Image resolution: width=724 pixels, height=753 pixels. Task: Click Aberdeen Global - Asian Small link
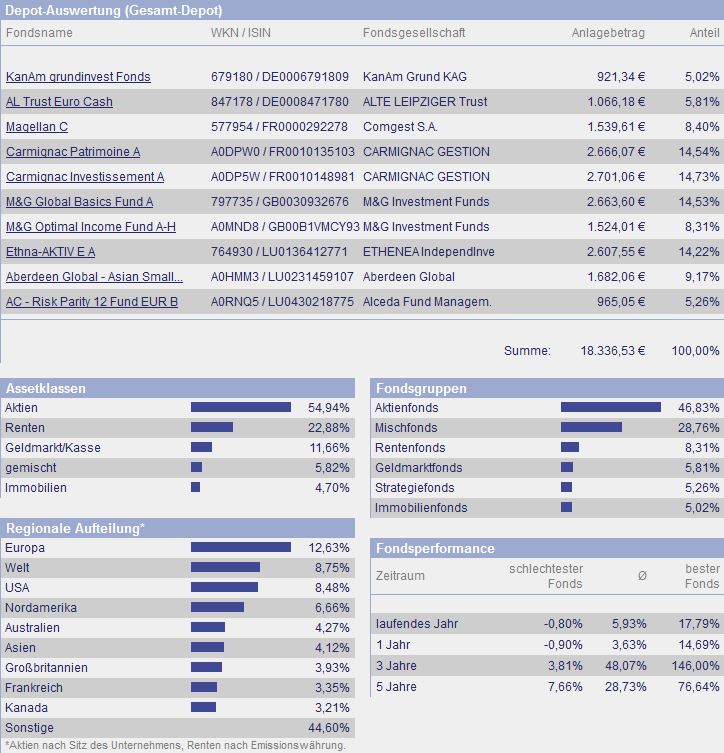tap(94, 277)
